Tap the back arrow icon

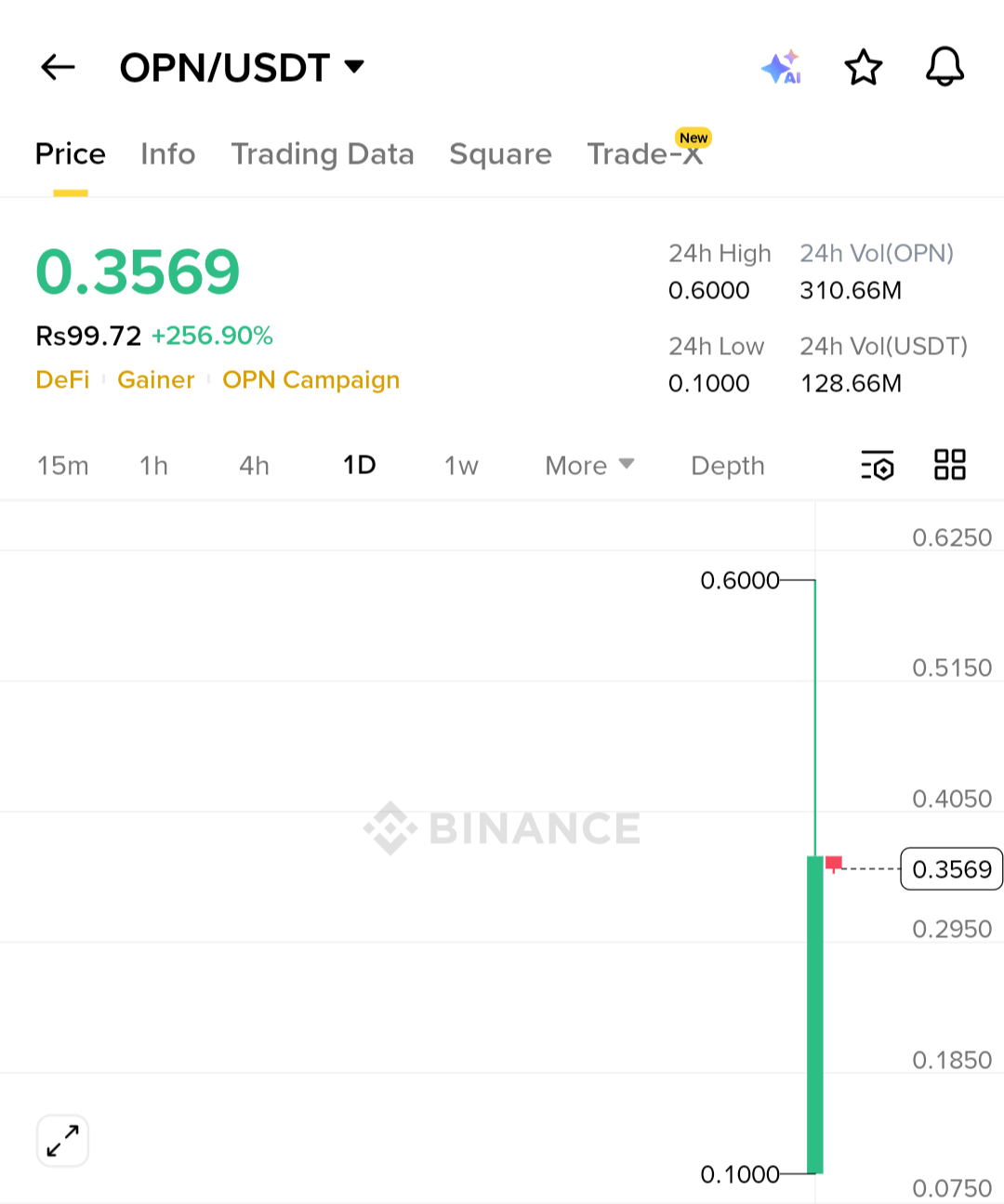(58, 67)
